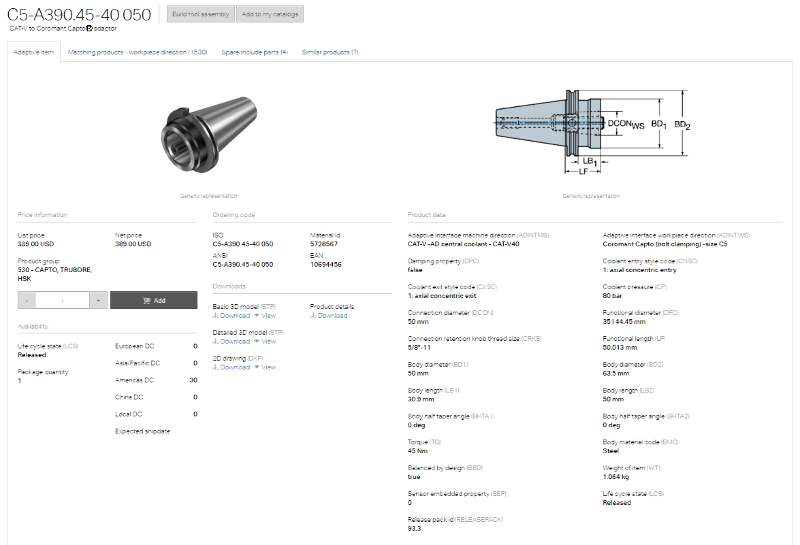Click download icon under Product details
Screen dimensions: 800x545
pyautogui.click(x=313, y=315)
